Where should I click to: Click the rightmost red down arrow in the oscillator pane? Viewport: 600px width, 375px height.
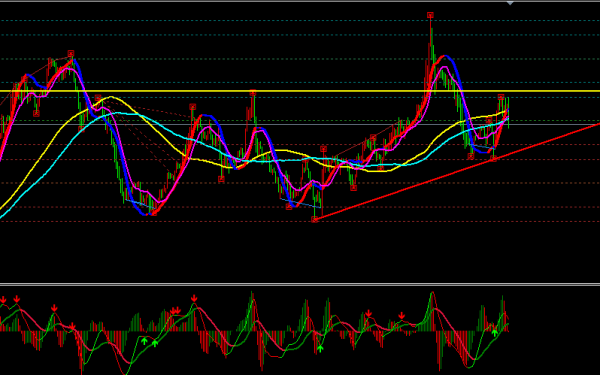tap(401, 316)
